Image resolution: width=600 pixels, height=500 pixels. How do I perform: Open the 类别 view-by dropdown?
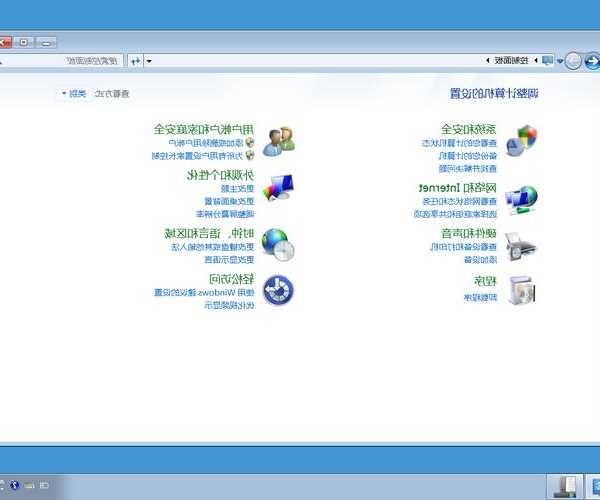[x=74, y=93]
